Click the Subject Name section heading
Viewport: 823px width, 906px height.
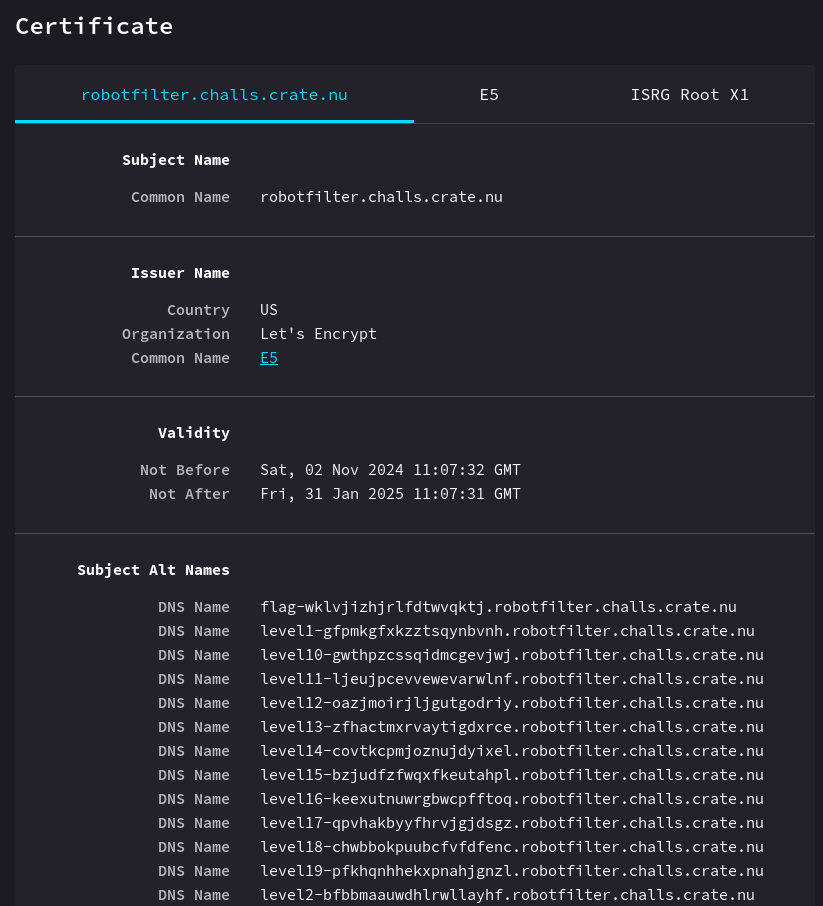click(x=176, y=159)
